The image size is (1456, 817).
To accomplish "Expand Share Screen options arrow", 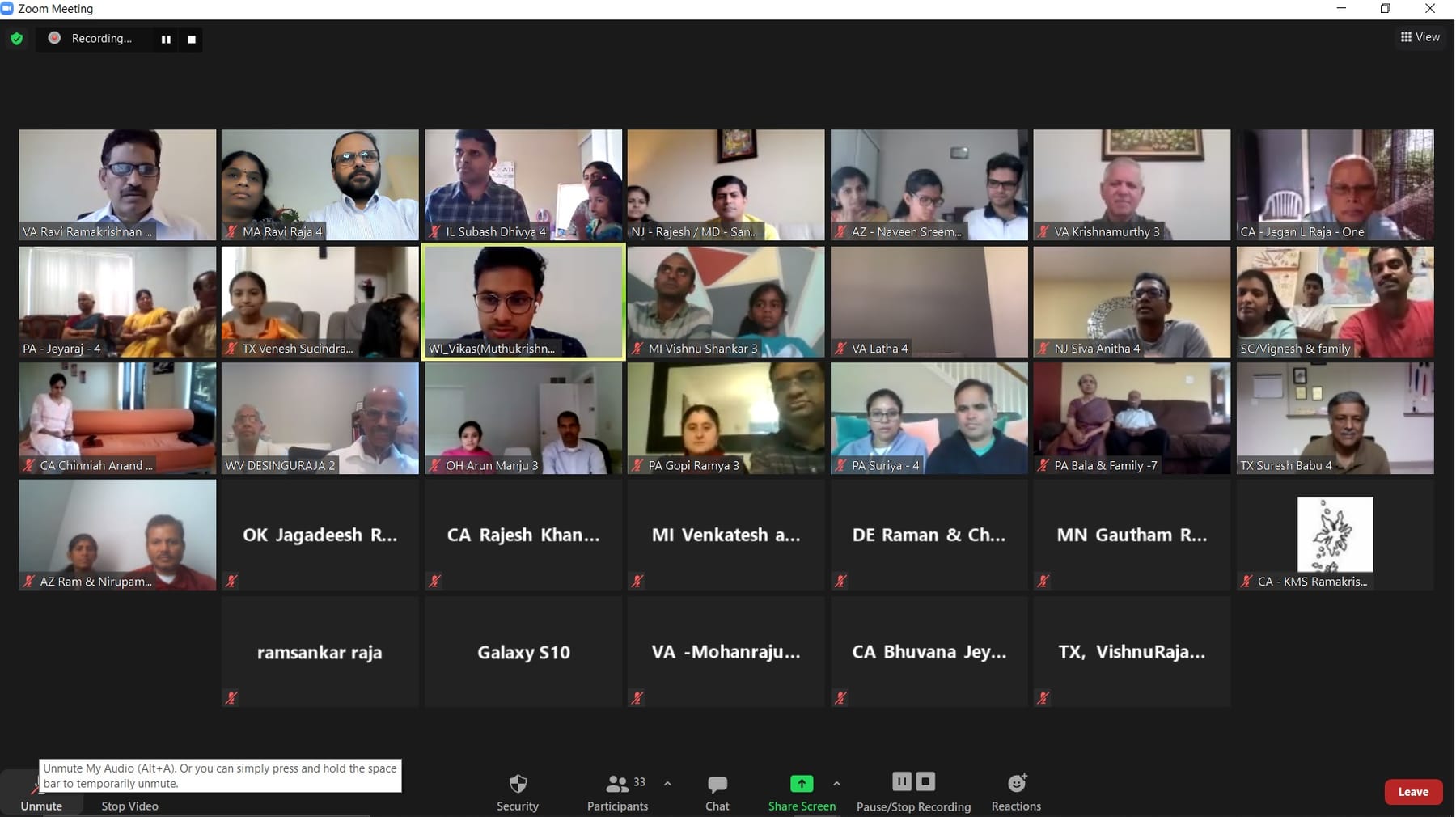I will click(x=836, y=784).
